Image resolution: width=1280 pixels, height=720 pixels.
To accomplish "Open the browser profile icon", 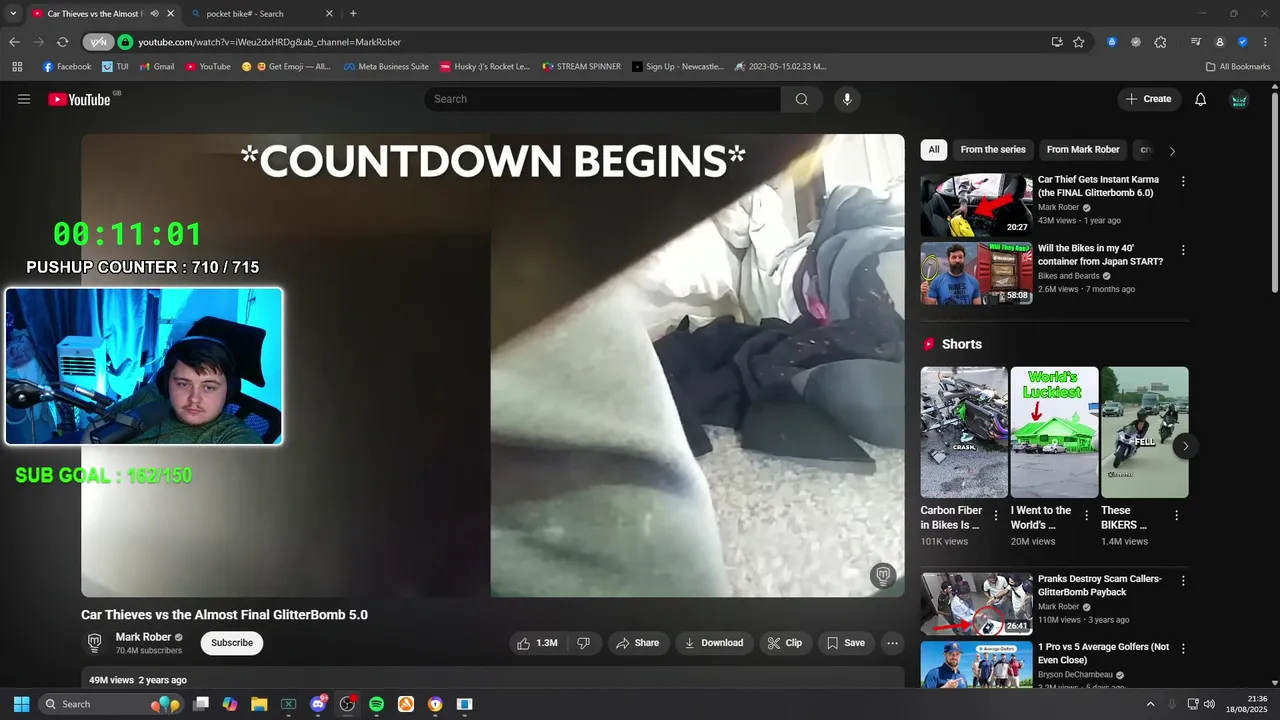I will coord(1220,42).
